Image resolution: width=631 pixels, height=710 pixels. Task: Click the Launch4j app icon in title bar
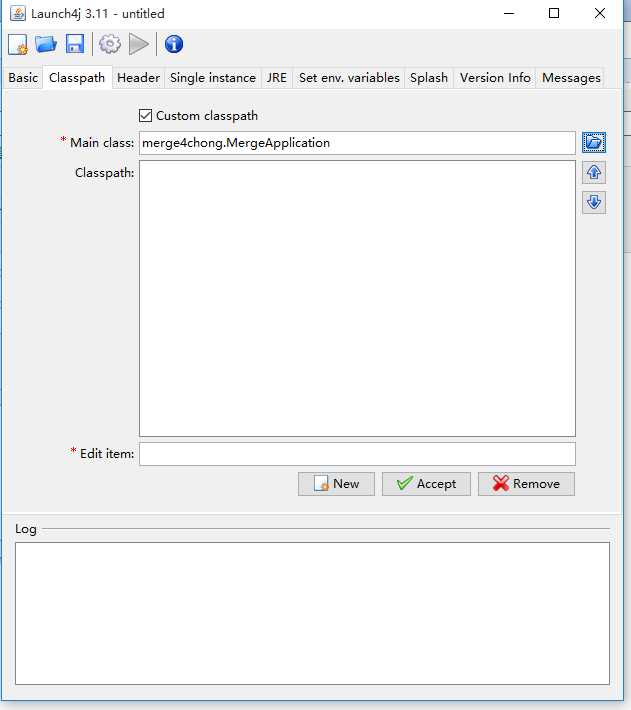(x=18, y=14)
